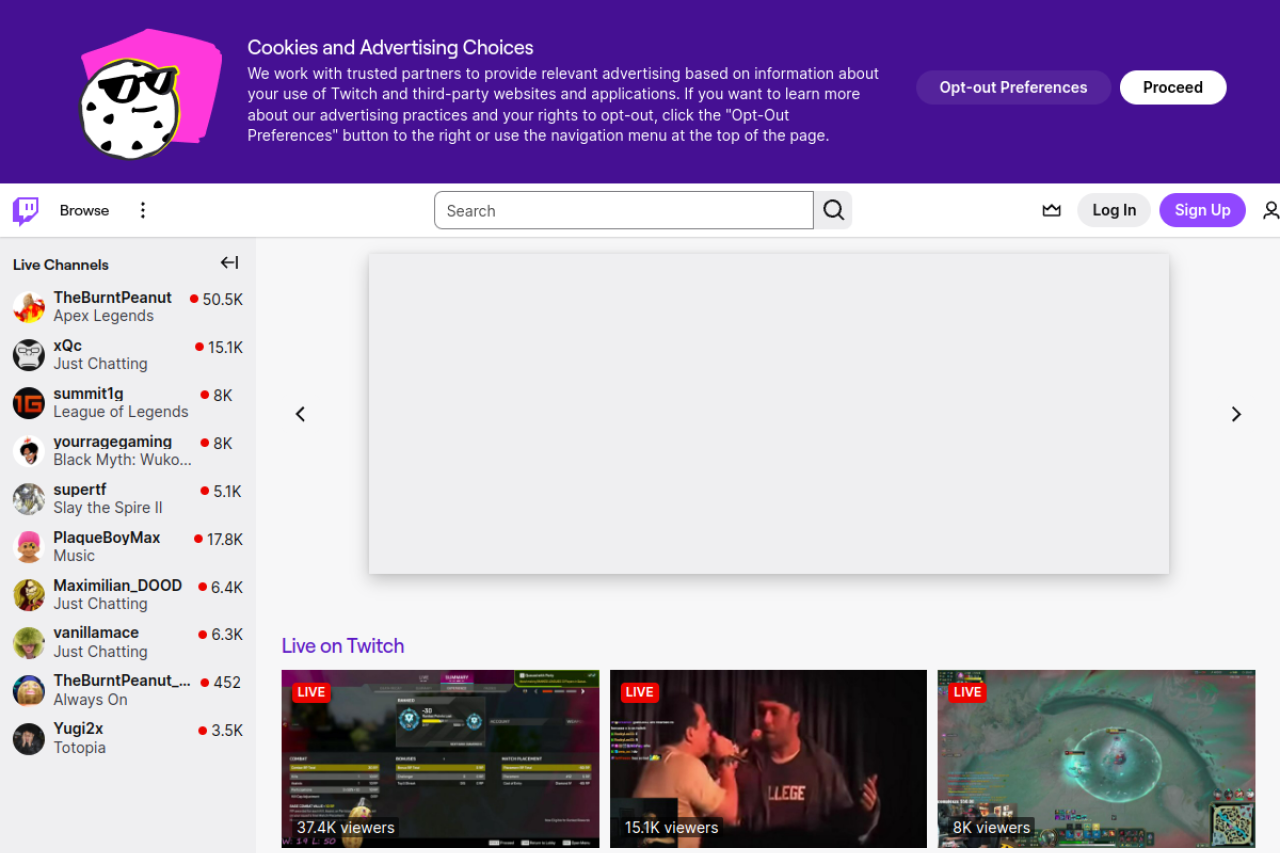Click the featured carousel player area
Image resolution: width=1280 pixels, height=853 pixels.
click(769, 414)
